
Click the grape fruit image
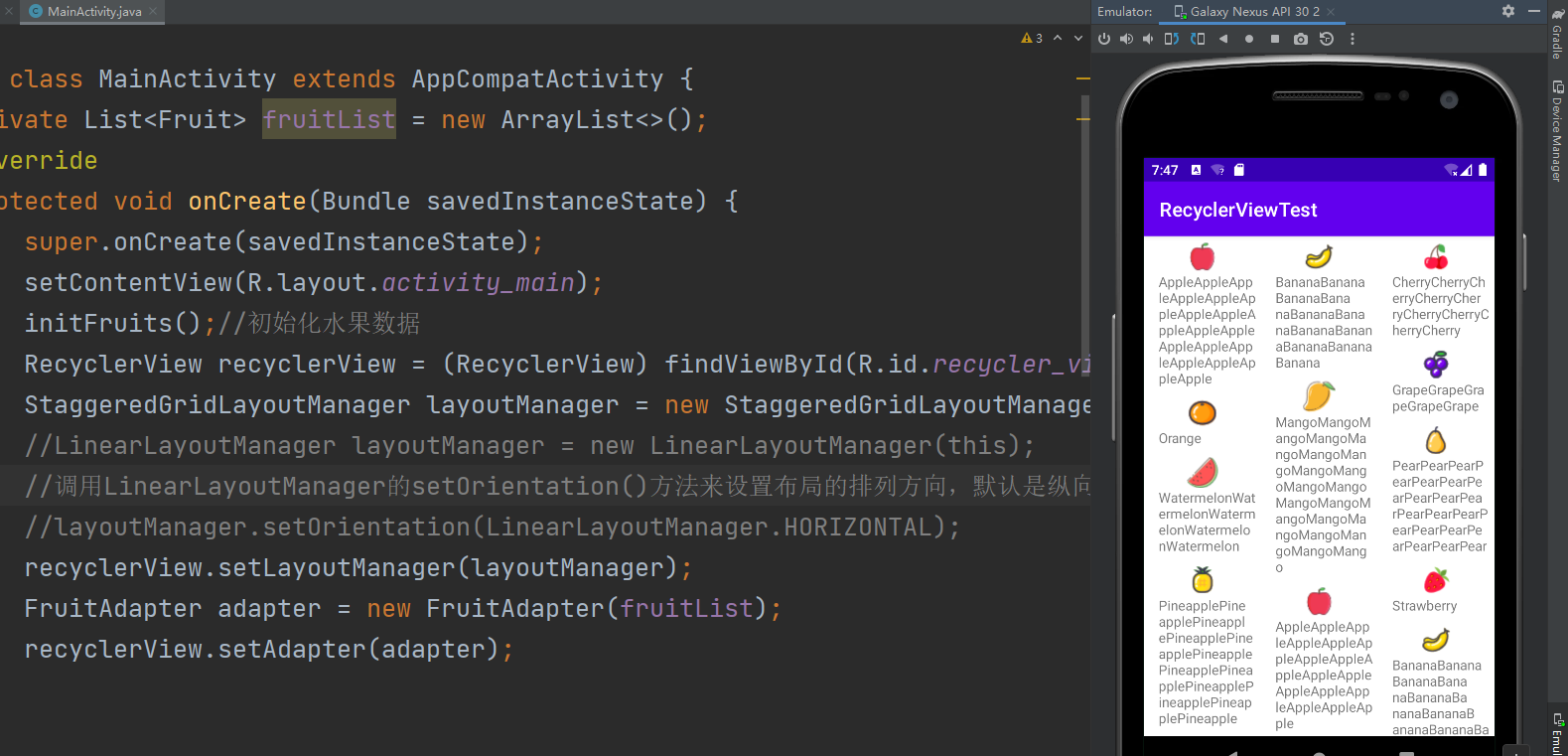[1436, 365]
